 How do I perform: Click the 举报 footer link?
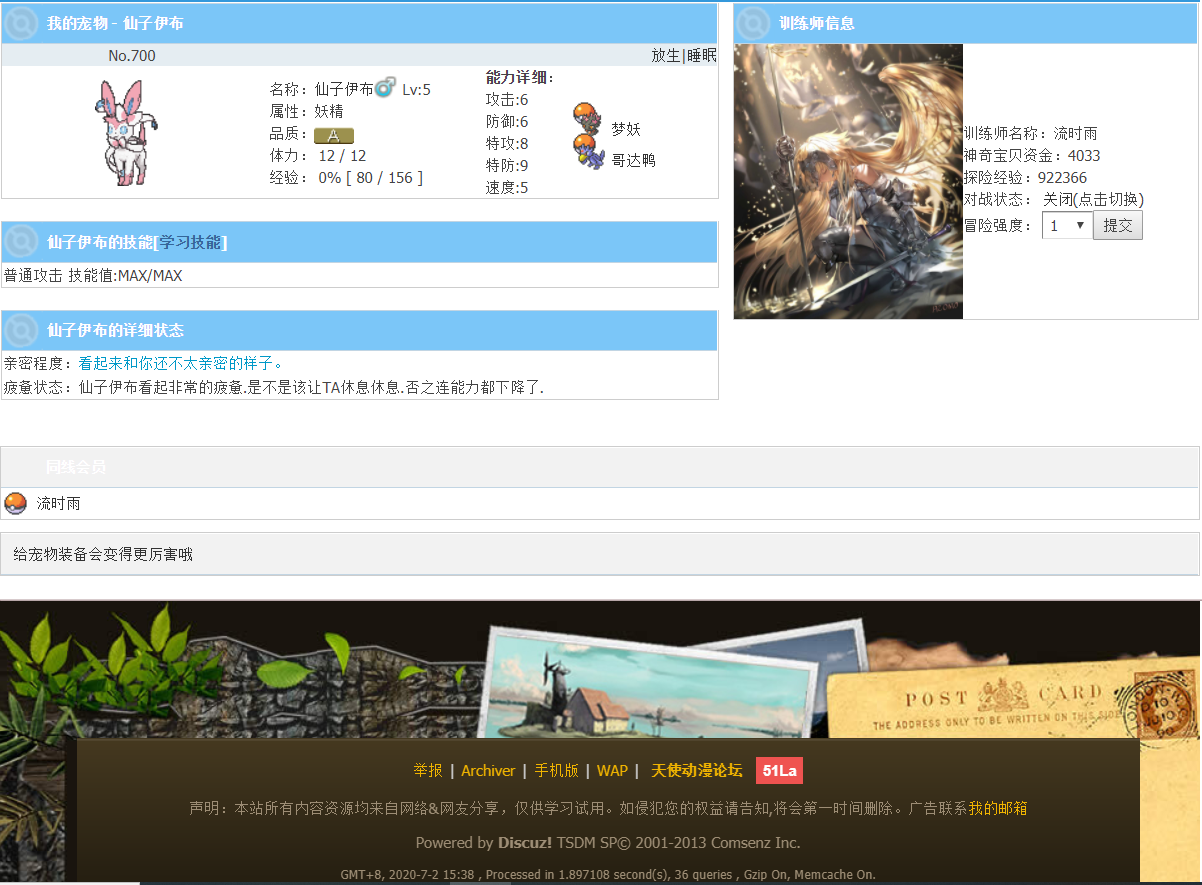[427, 770]
